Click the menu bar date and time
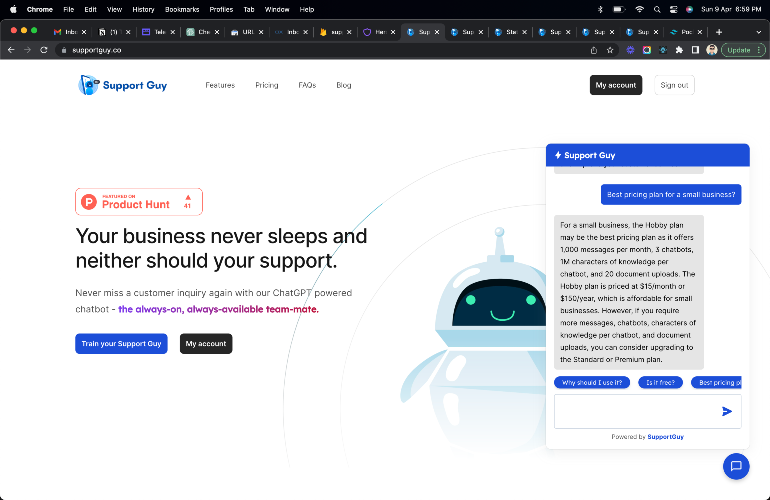This screenshot has width=770, height=500. click(x=731, y=9)
